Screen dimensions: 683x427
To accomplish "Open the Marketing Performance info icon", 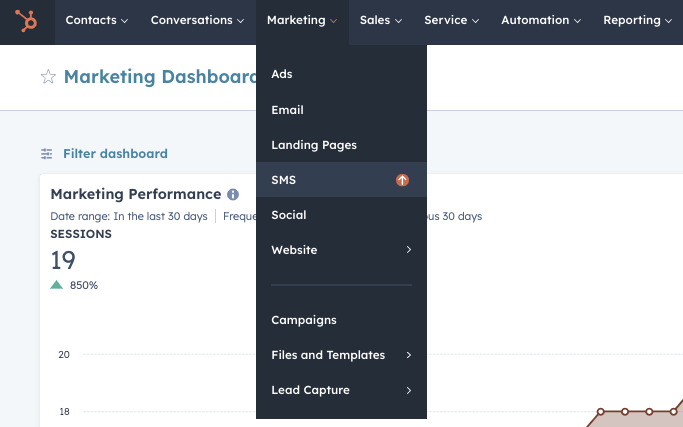I will (x=233, y=194).
